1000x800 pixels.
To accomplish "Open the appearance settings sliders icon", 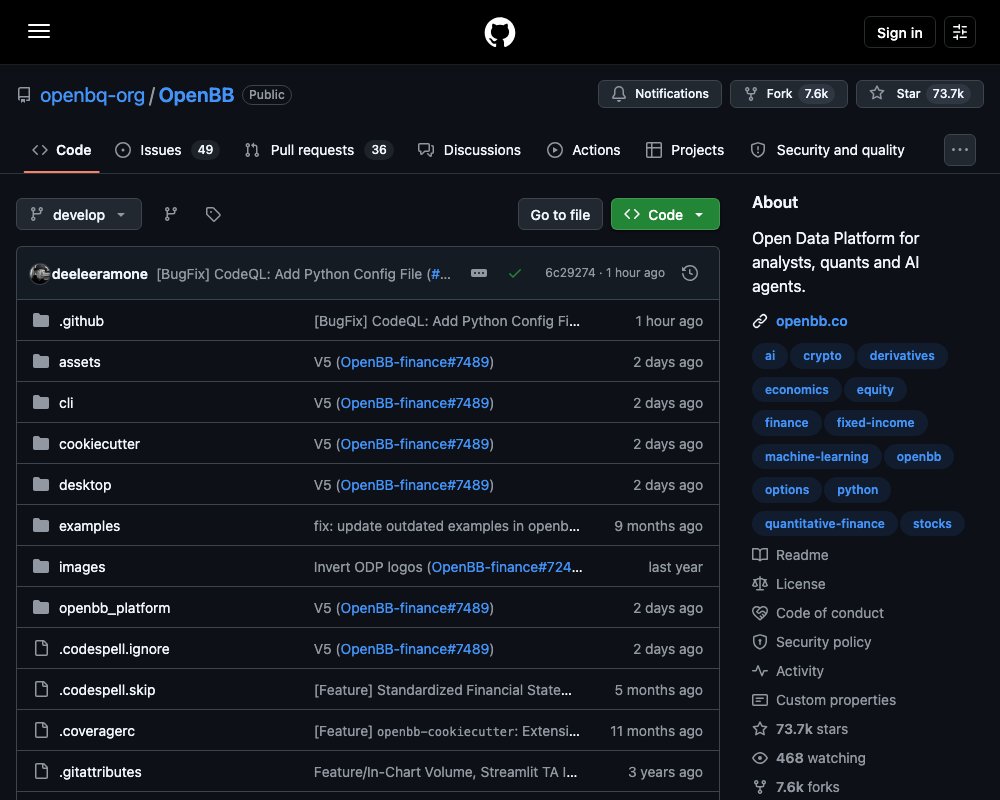I will click(x=960, y=32).
